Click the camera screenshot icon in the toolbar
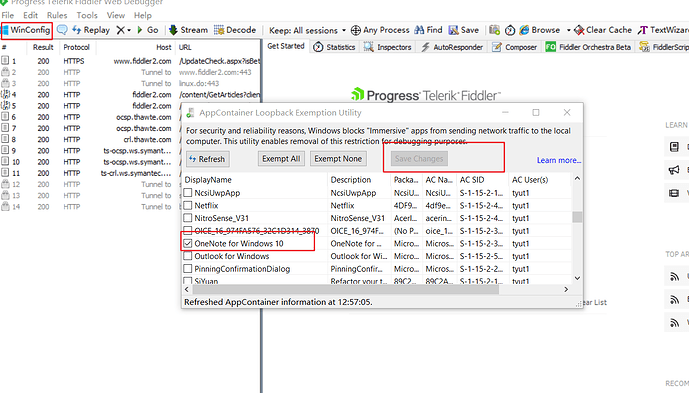Screen dimensions: 689x393 494,30
